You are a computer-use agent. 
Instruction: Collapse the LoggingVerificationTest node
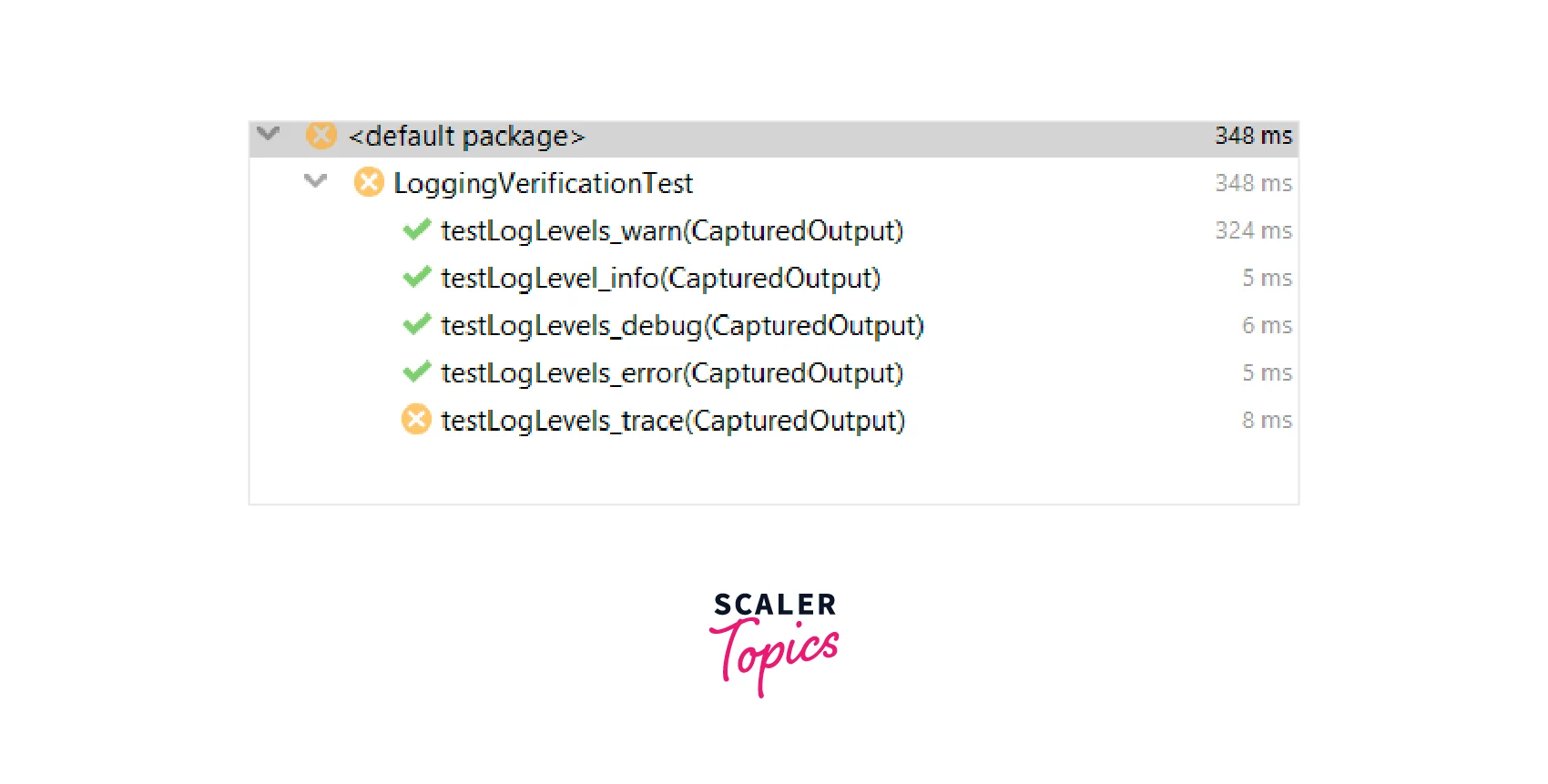click(315, 181)
